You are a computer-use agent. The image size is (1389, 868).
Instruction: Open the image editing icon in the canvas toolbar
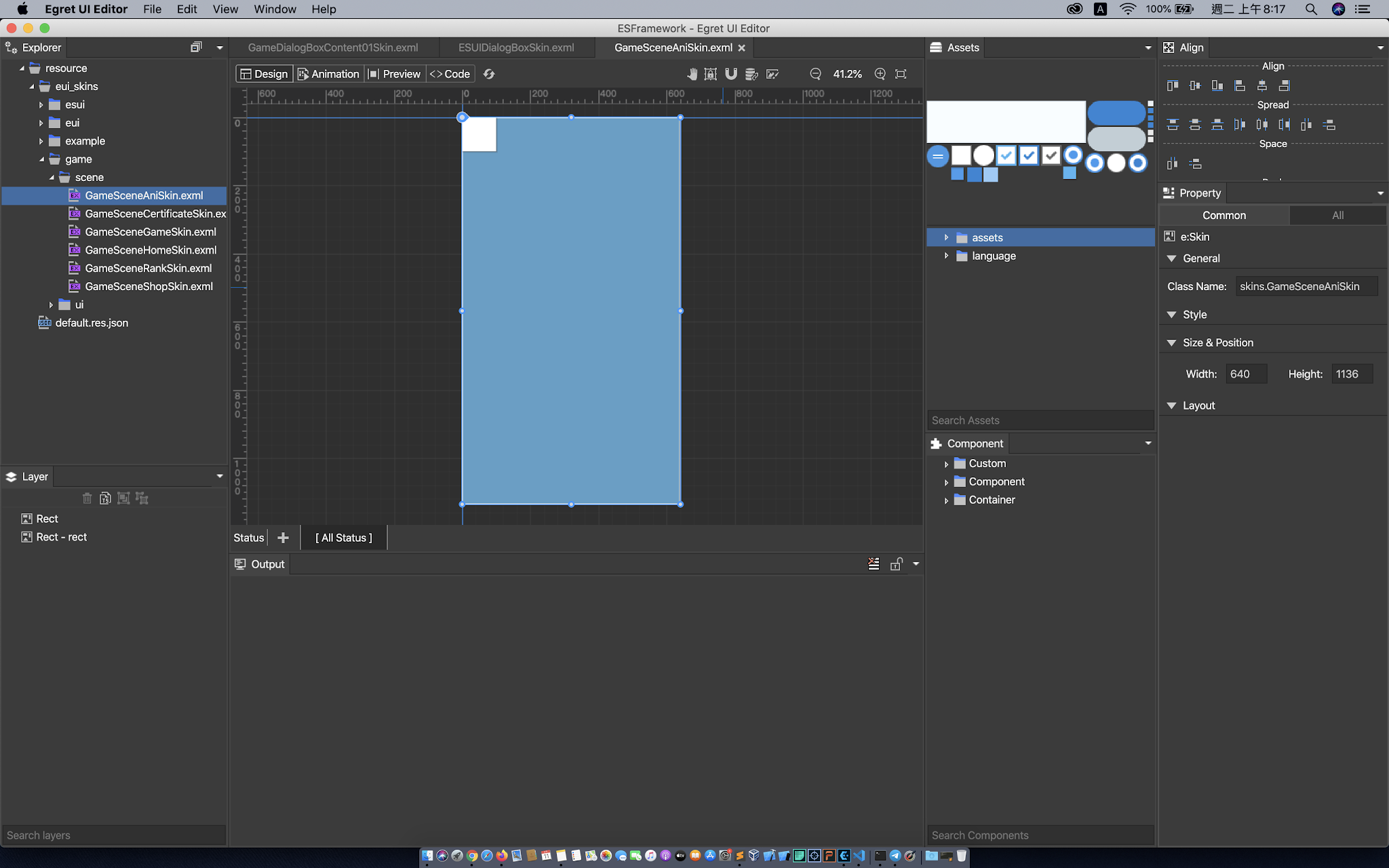(x=772, y=74)
